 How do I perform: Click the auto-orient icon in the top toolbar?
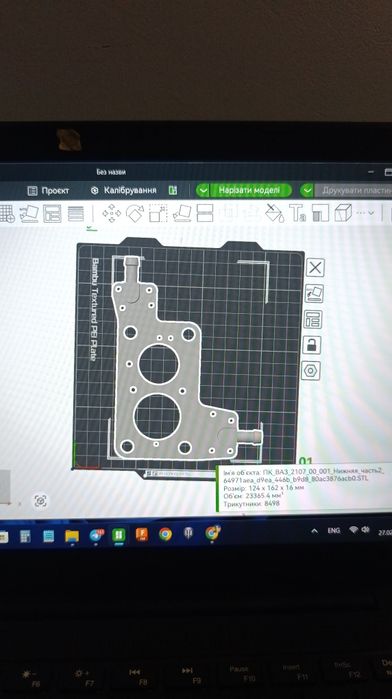pos(29,213)
